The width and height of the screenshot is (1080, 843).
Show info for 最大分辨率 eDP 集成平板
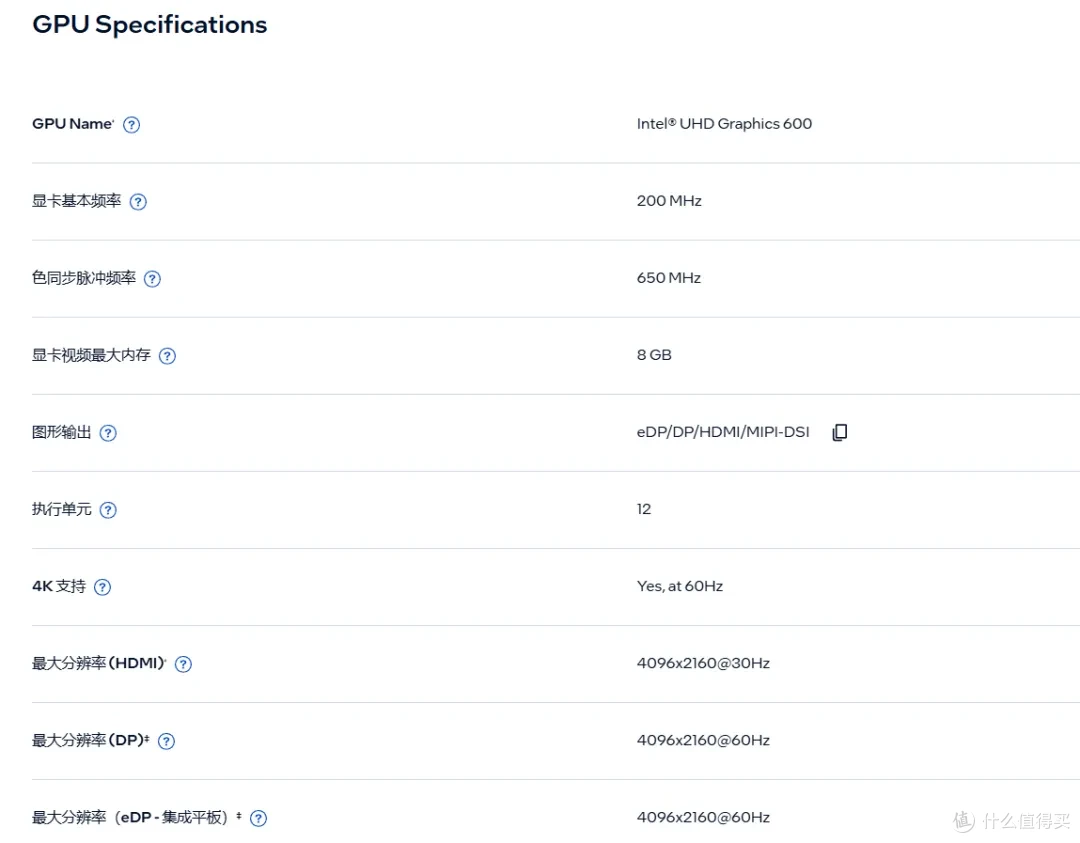(258, 819)
